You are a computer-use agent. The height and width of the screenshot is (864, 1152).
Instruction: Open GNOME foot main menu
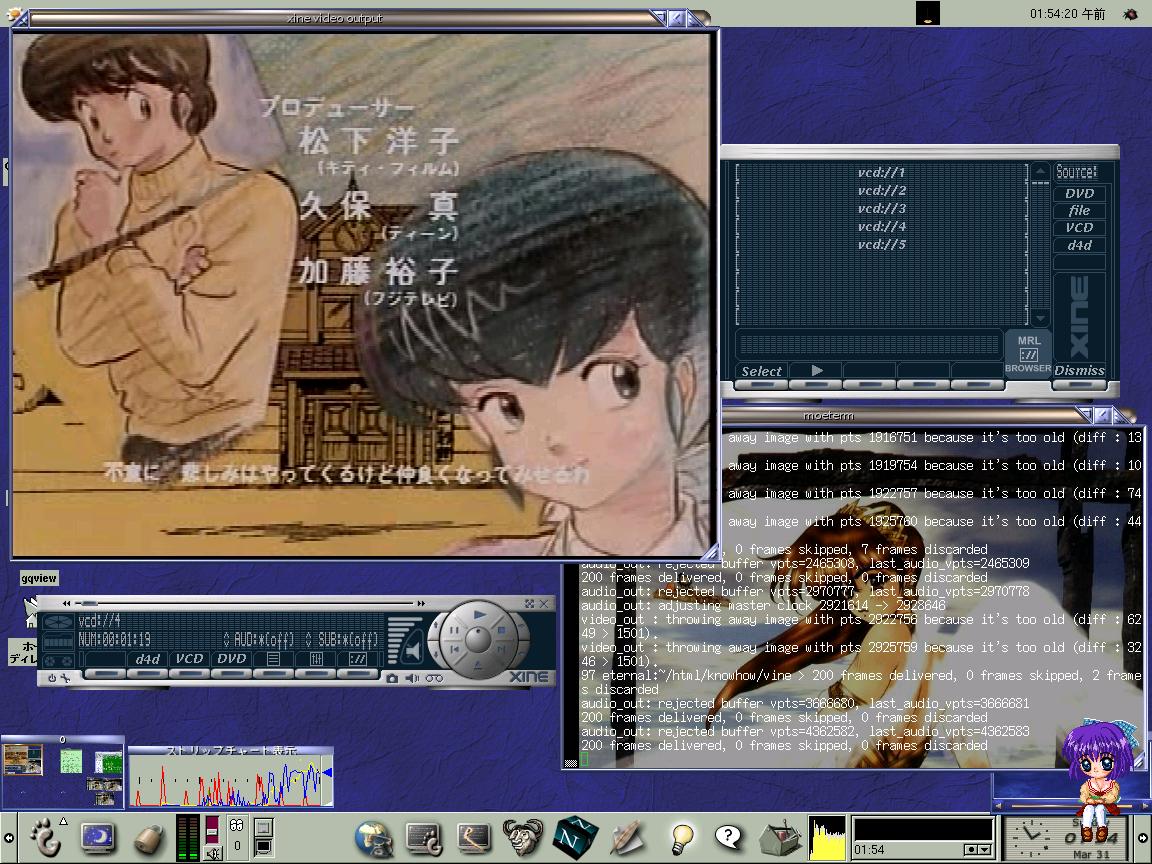[46, 838]
